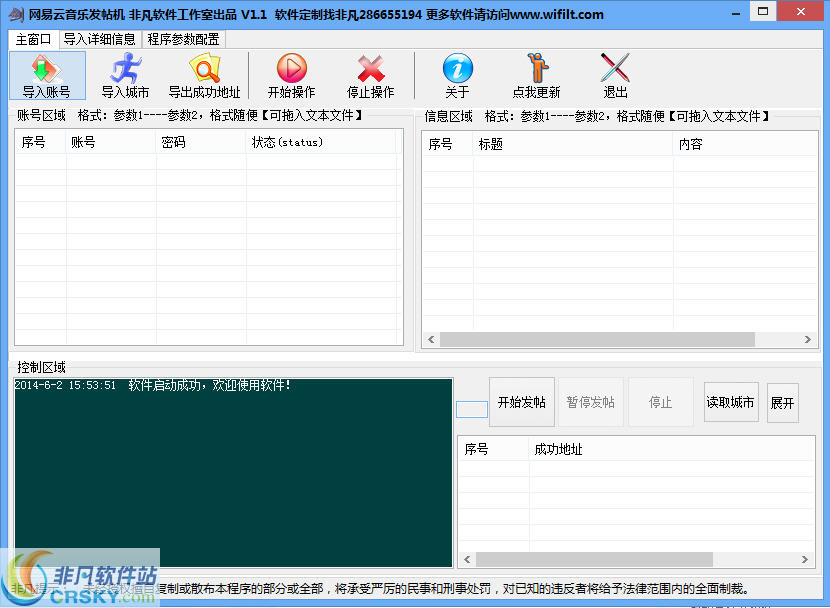This screenshot has height=608, width=830.
Task: Minimize the window
Action: 736,13
